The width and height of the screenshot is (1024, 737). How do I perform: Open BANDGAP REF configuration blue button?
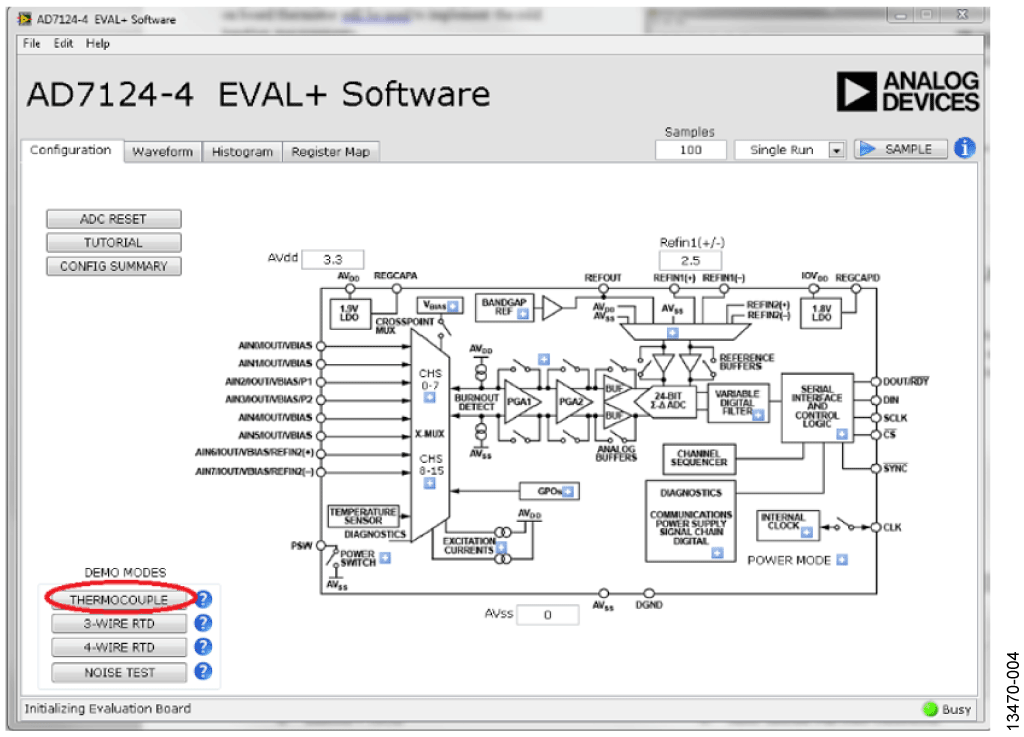pos(523,314)
